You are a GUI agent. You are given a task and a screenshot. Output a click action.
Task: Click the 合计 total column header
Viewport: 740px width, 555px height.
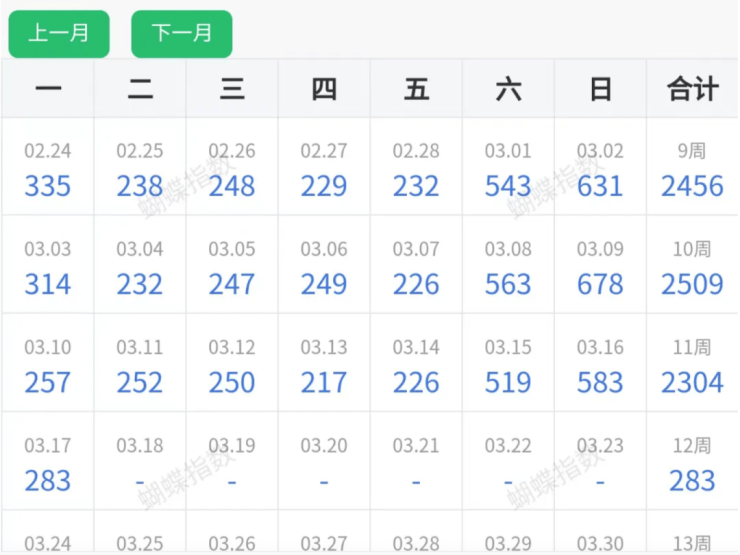(x=692, y=89)
